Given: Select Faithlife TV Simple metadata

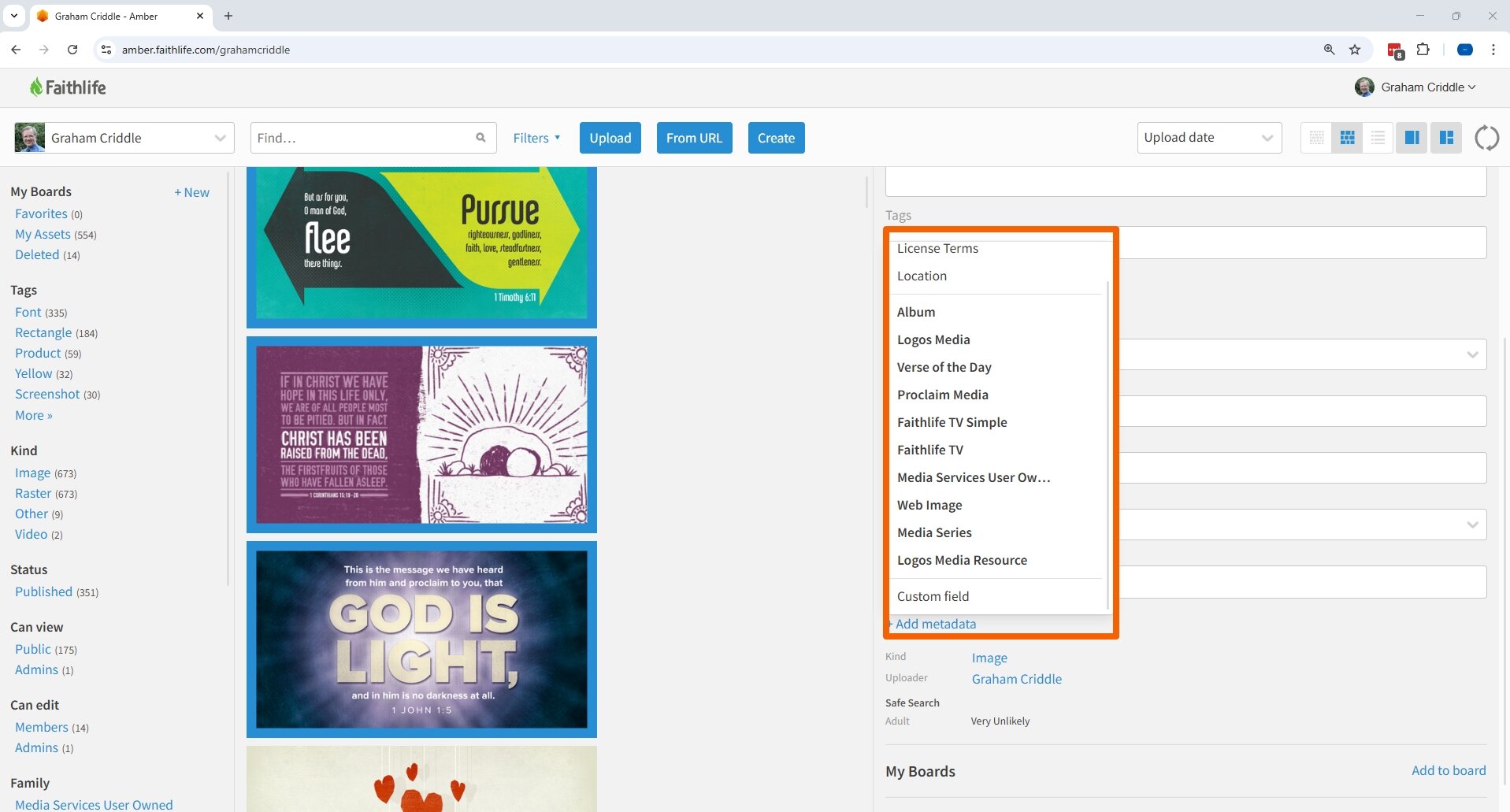Looking at the screenshot, I should (952, 422).
